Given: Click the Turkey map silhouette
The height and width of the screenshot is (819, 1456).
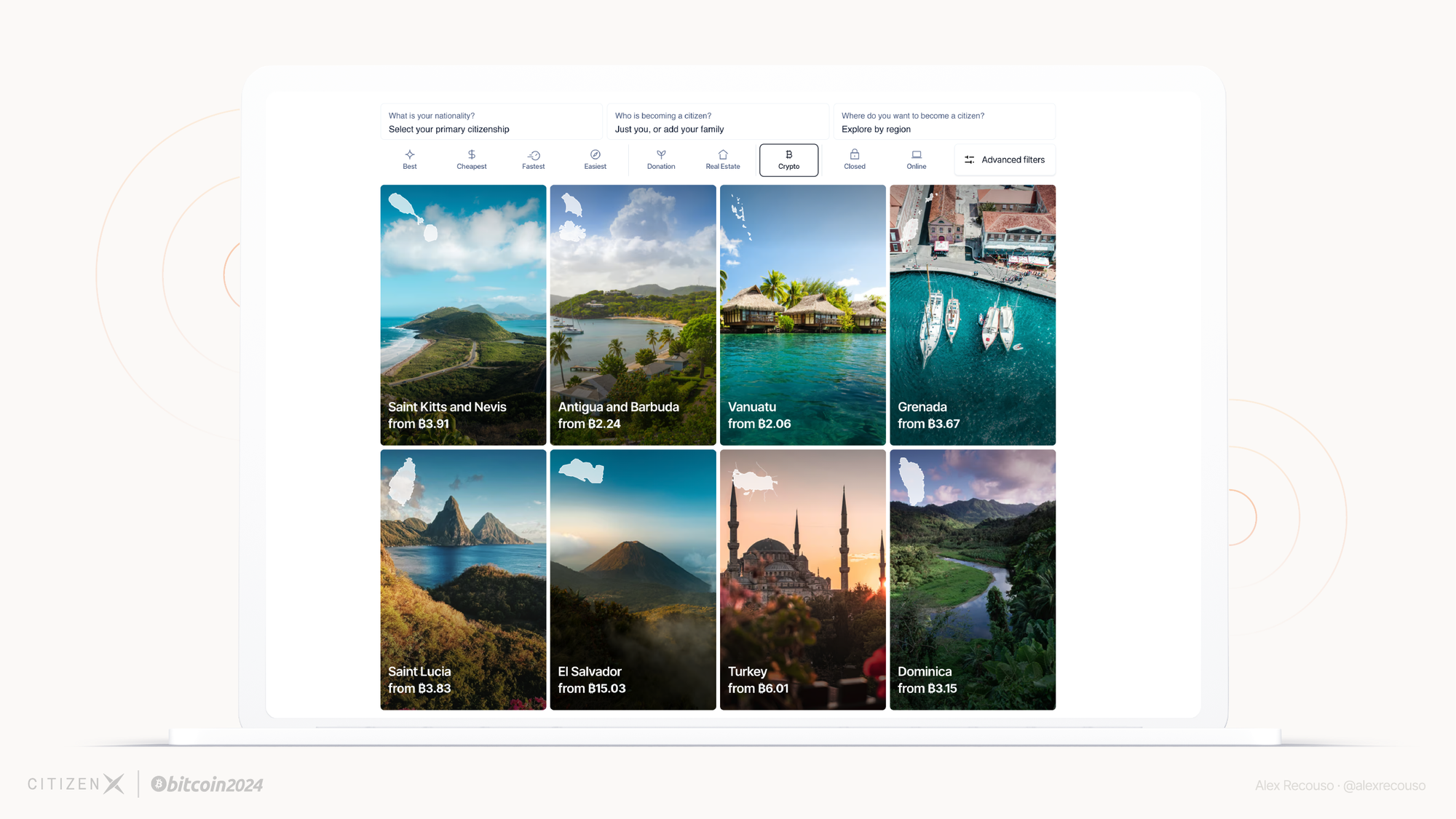Looking at the screenshot, I should (753, 481).
